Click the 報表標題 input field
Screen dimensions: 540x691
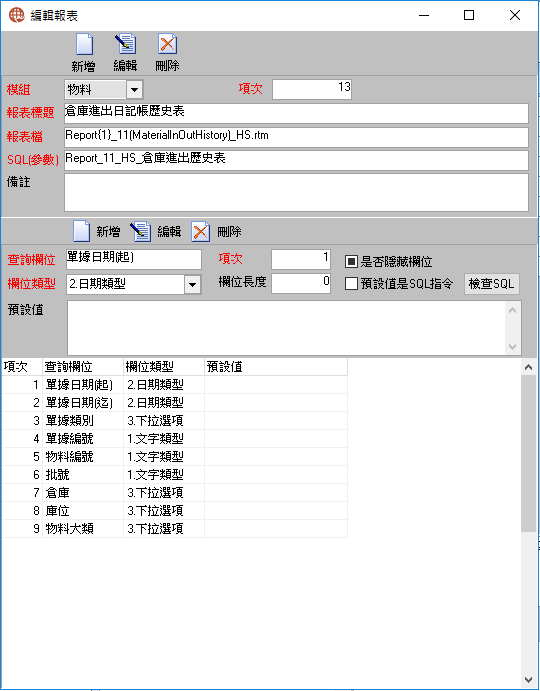pos(296,113)
